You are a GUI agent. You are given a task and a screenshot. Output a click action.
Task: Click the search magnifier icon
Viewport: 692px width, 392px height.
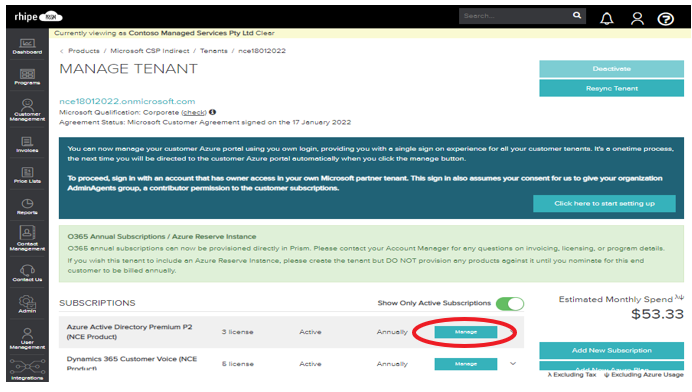point(577,15)
